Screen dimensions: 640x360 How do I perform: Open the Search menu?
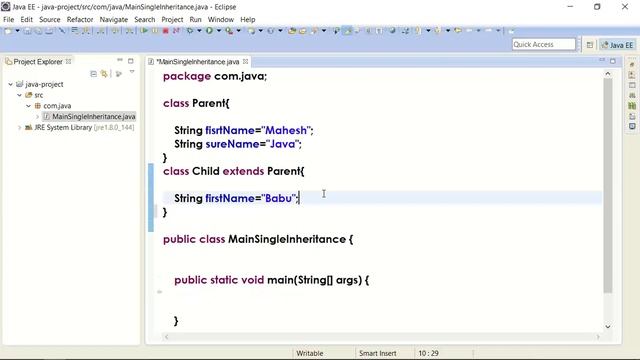point(145,20)
